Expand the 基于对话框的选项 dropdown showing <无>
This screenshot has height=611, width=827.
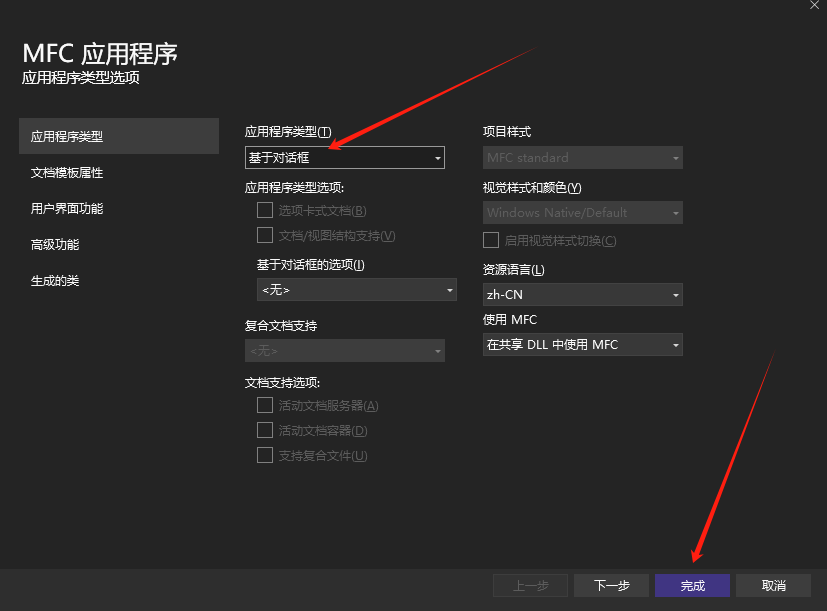tap(357, 290)
